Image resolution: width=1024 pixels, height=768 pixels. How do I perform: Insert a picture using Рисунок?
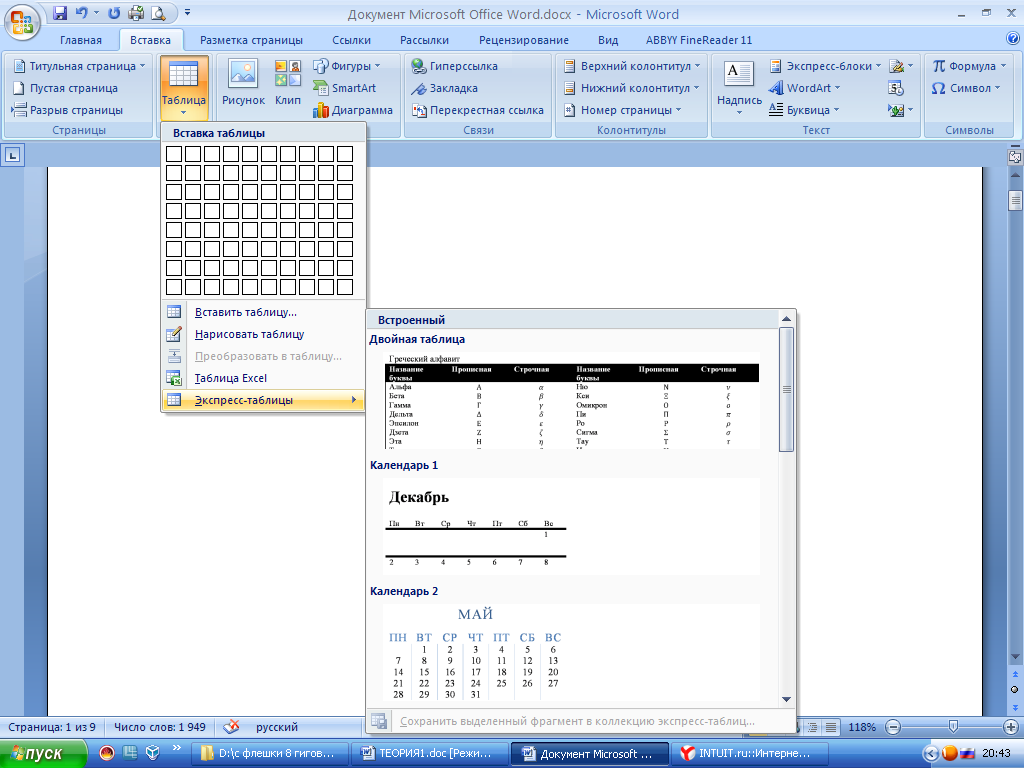tap(243, 83)
